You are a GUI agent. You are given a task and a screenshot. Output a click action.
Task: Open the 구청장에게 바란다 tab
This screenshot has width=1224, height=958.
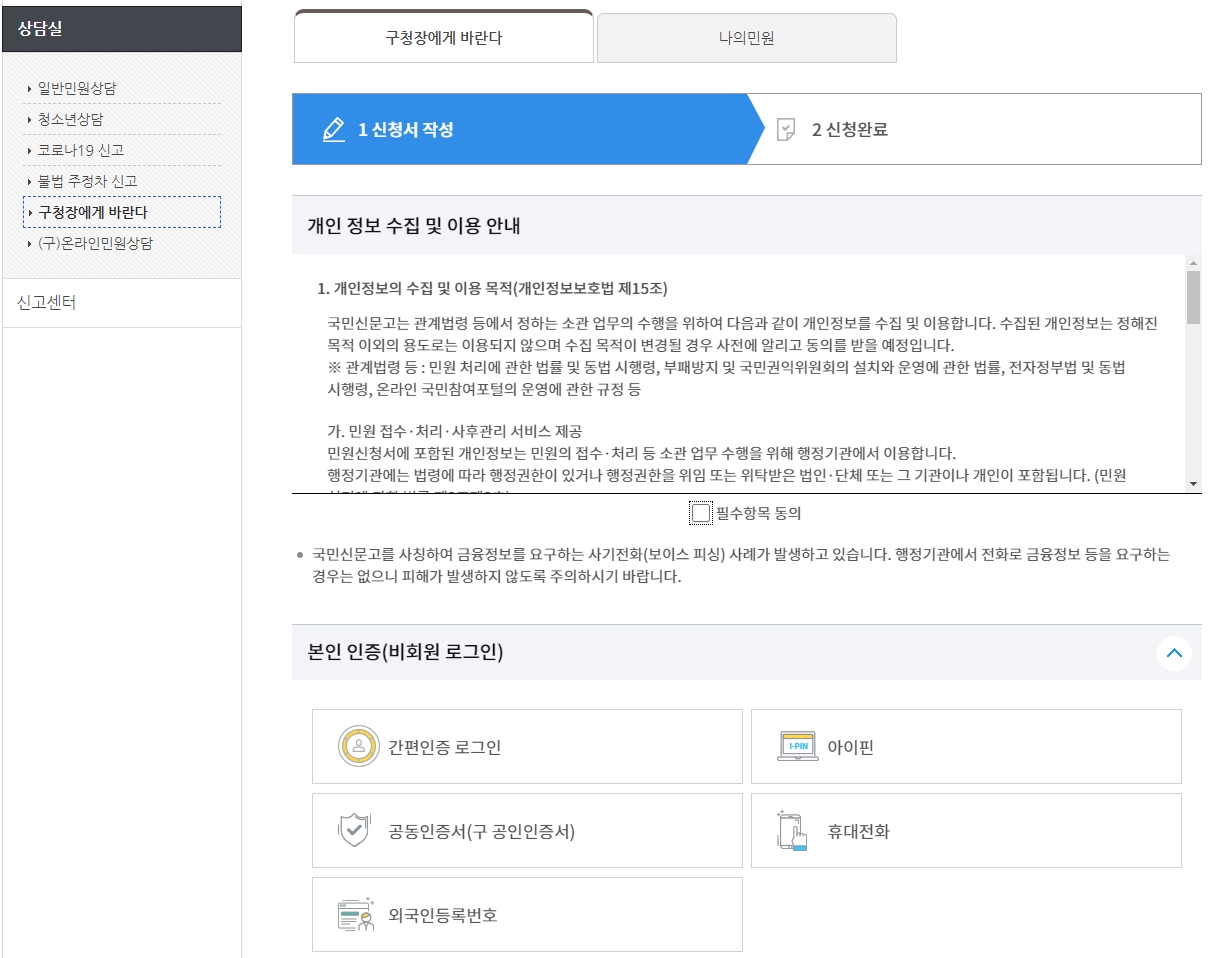coord(443,37)
